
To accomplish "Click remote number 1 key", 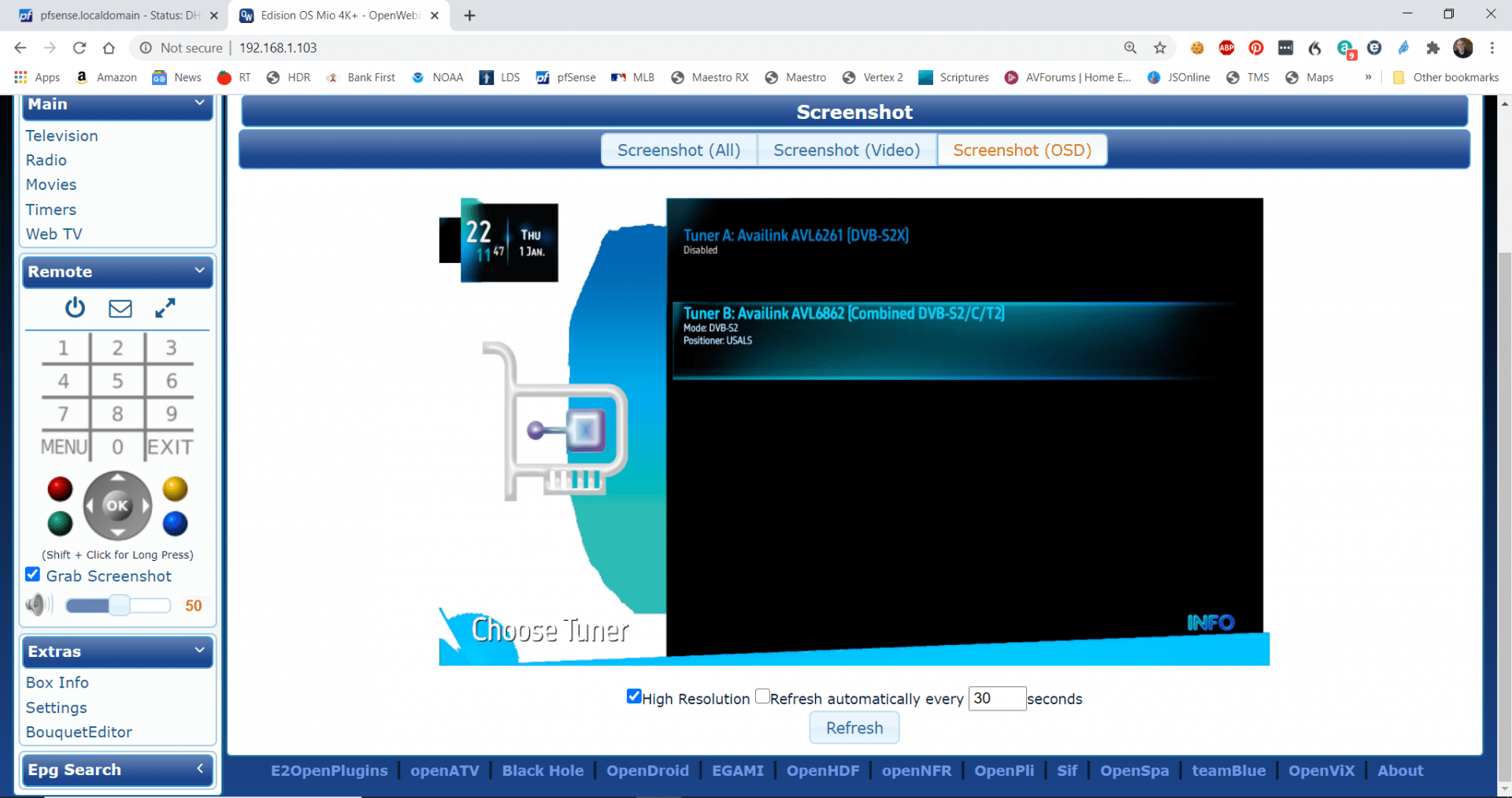I will pos(63,347).
